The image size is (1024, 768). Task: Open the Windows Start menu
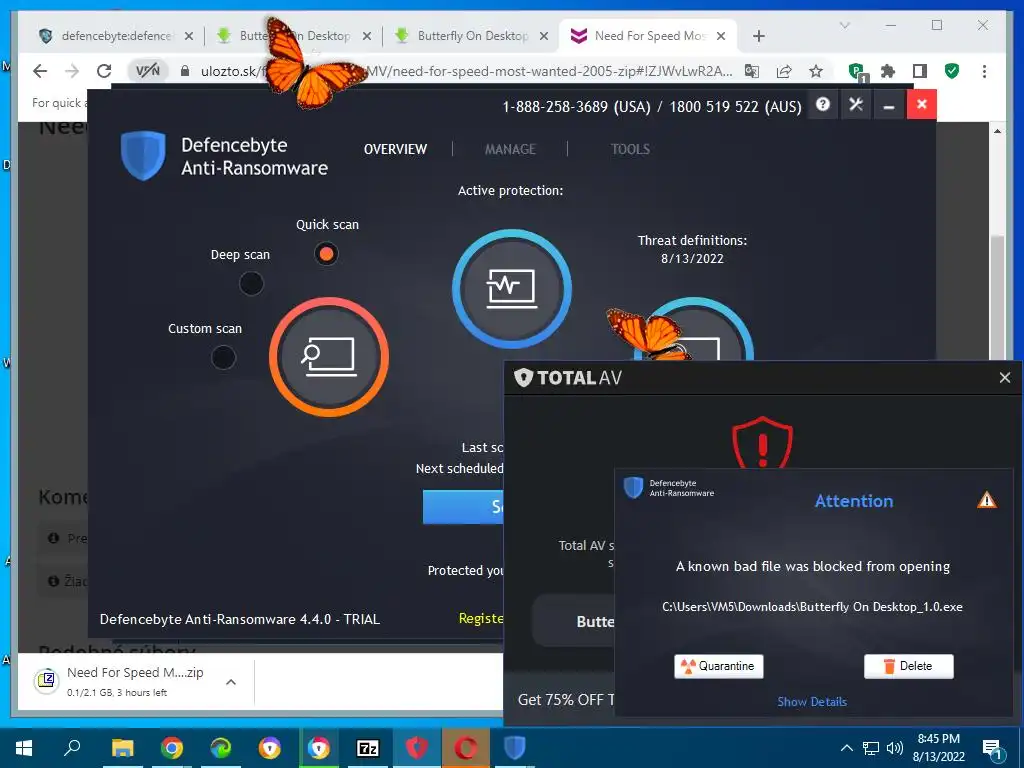pos(24,748)
